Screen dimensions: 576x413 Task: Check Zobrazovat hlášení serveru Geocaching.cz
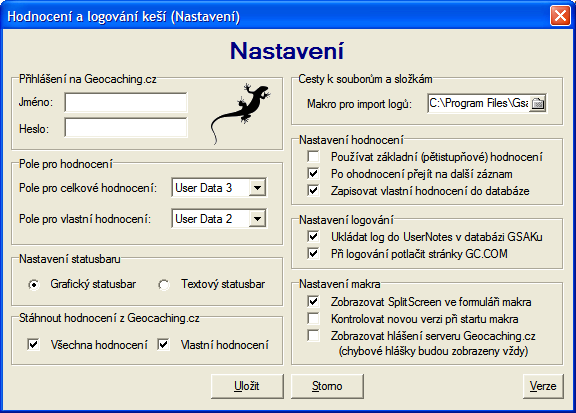tap(313, 335)
